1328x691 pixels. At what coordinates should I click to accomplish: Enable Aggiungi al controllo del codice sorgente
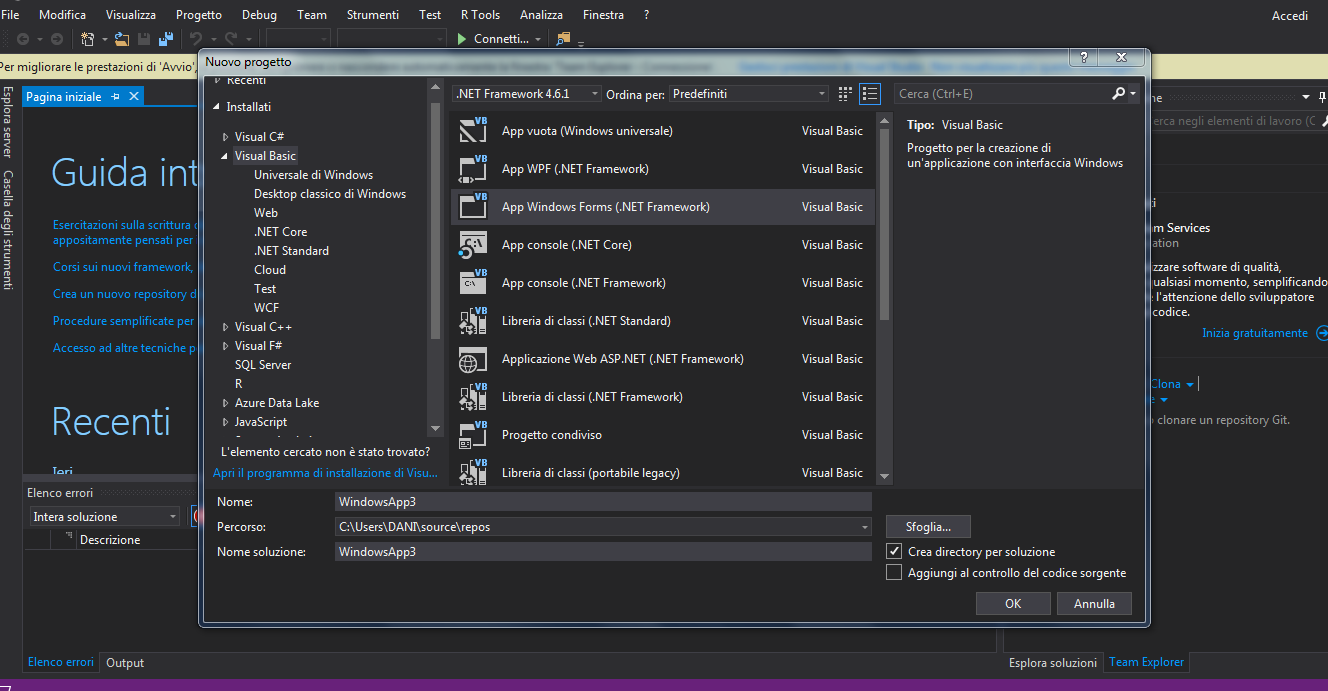tap(894, 573)
